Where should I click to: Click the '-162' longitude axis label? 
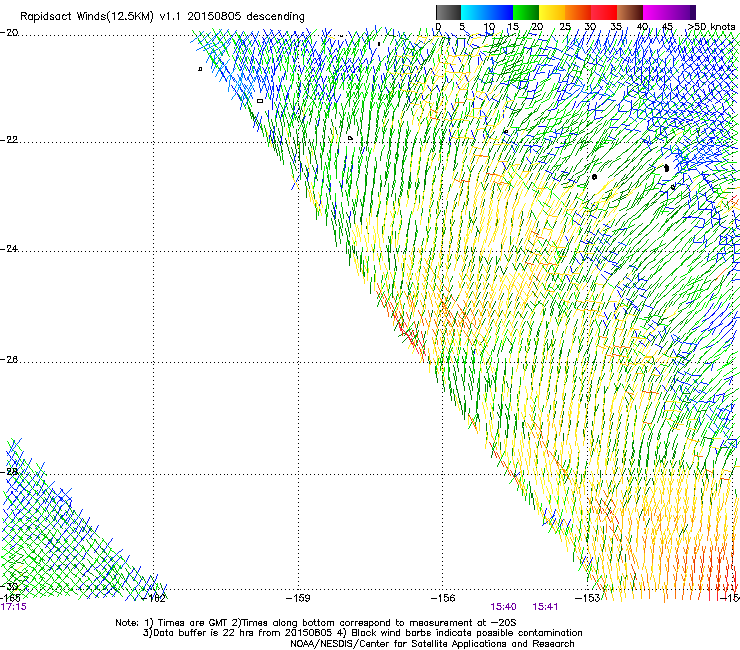tap(154, 599)
